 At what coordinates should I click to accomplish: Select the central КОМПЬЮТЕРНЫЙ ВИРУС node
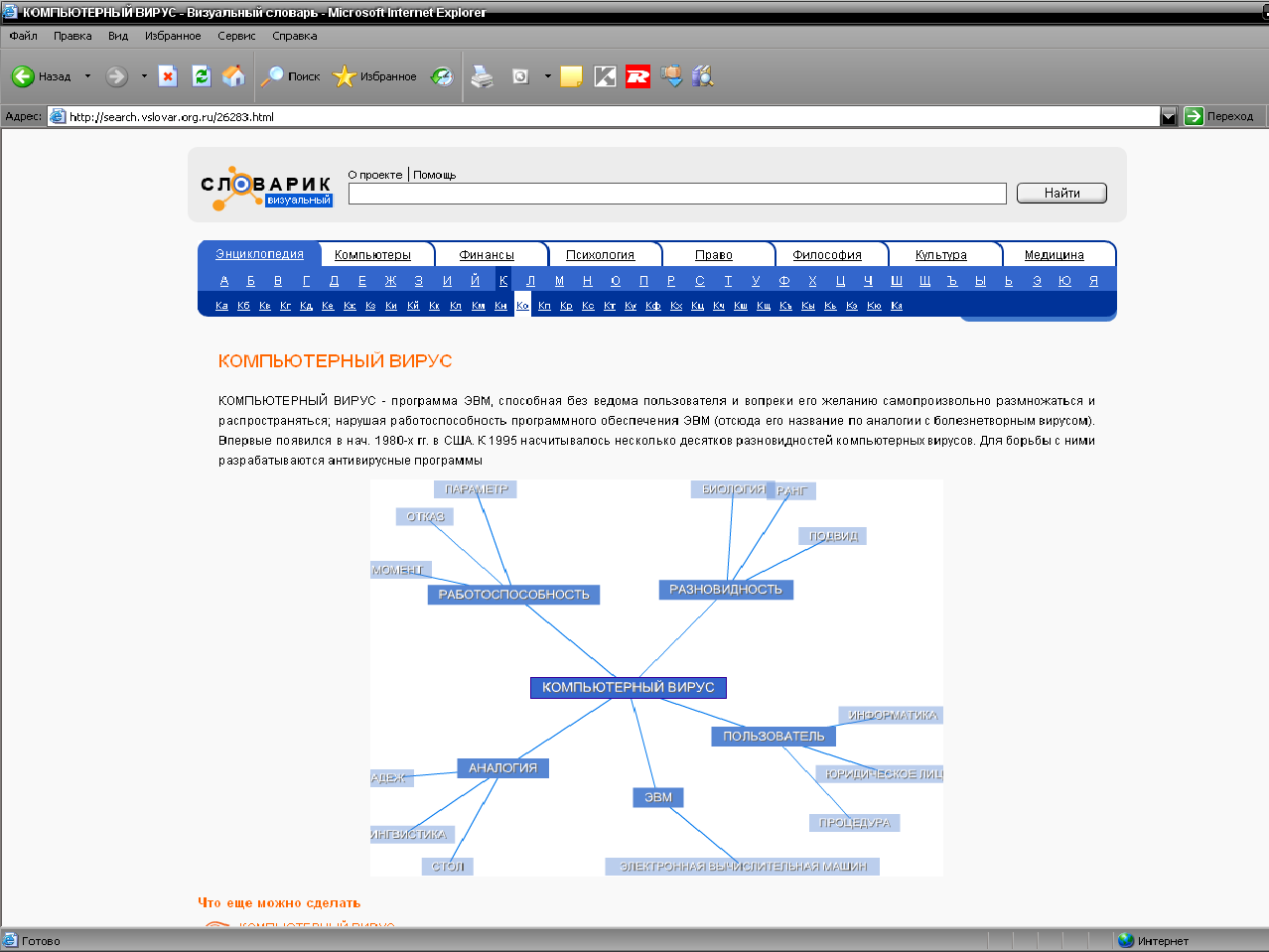tap(629, 687)
